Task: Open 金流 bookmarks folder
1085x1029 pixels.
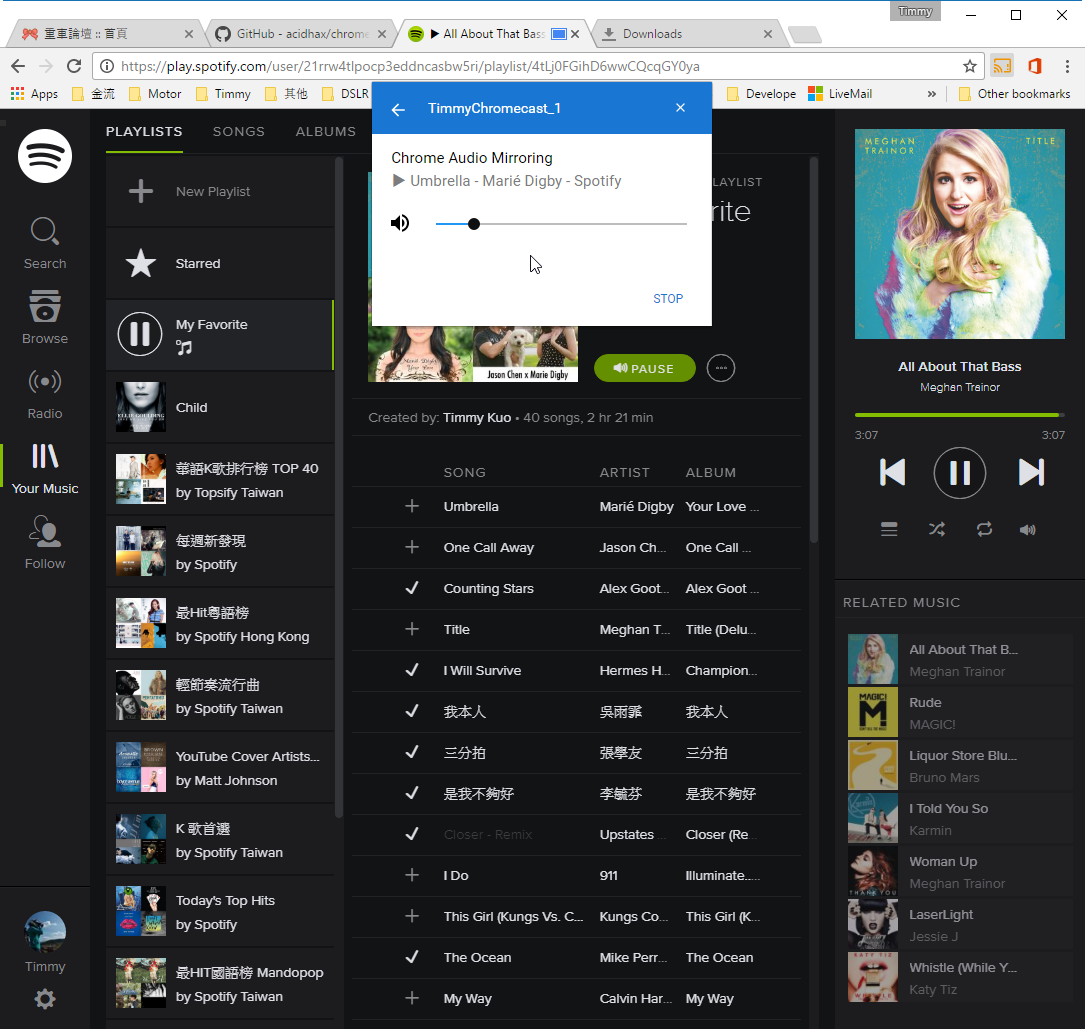Action: click(x=93, y=93)
